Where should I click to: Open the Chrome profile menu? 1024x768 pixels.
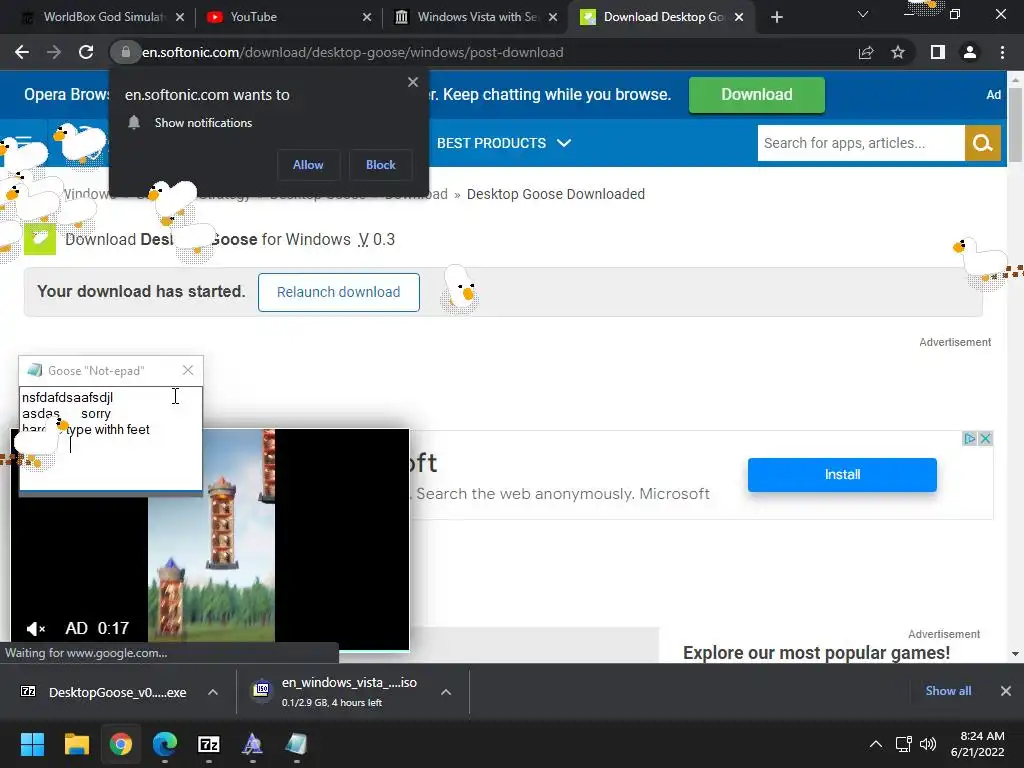(x=970, y=52)
